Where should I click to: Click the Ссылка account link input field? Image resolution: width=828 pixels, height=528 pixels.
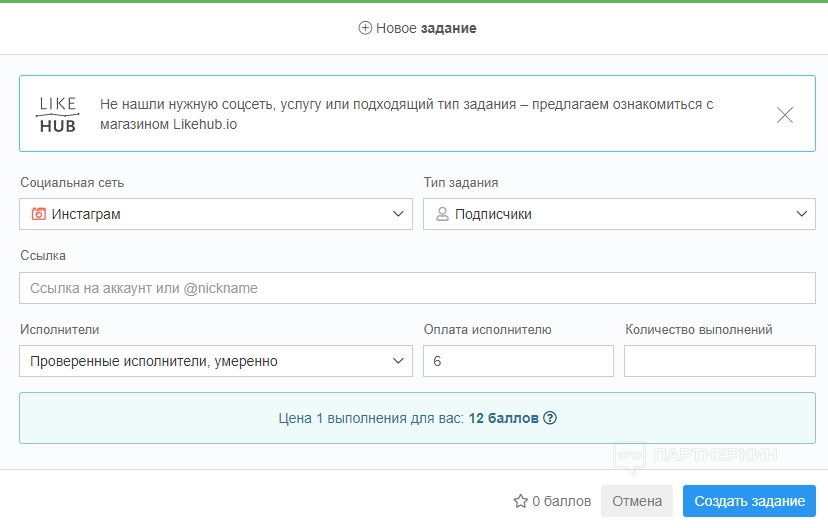[x=417, y=288]
